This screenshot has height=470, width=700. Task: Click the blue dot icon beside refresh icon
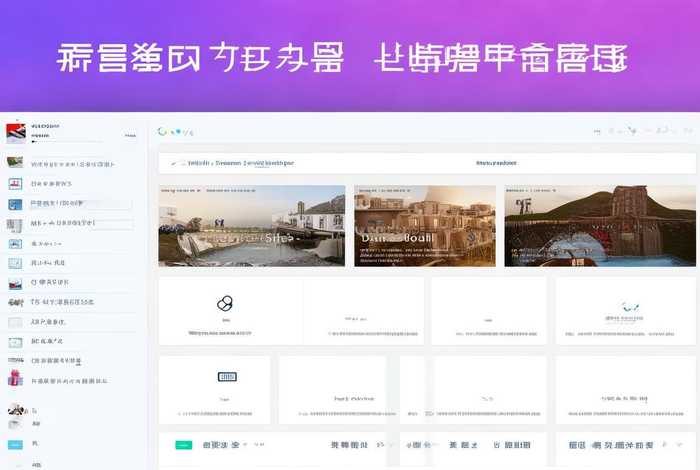click(x=178, y=132)
